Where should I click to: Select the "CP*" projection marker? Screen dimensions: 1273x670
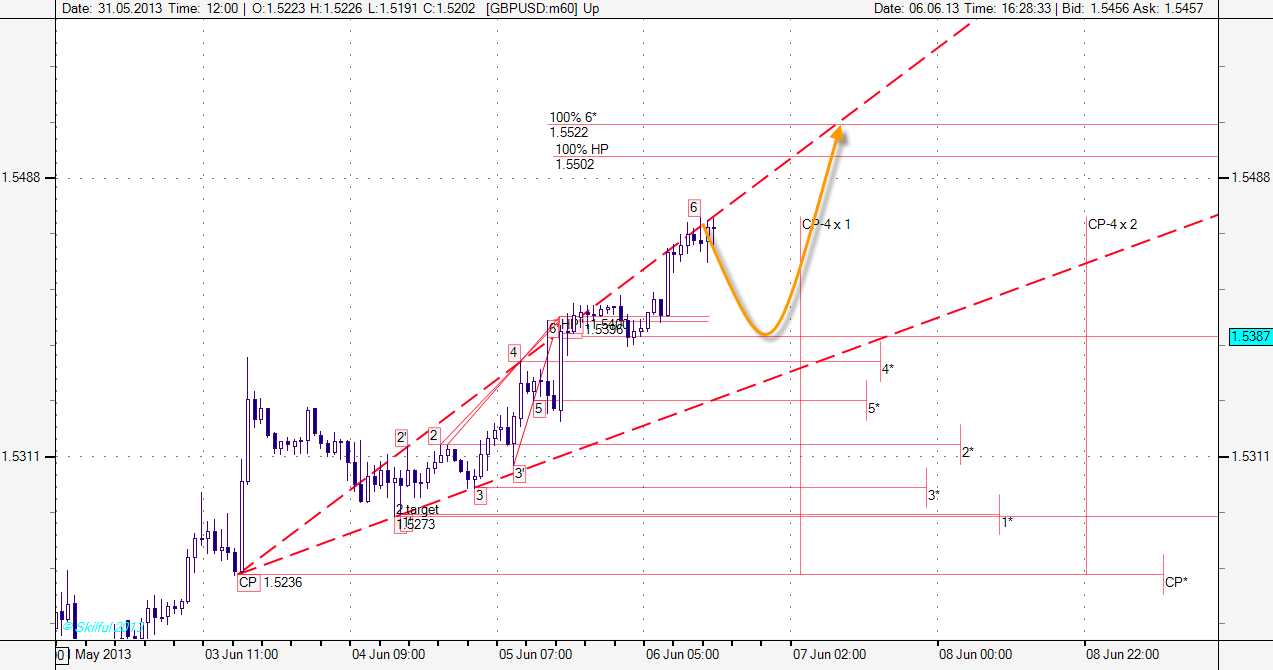pos(1176,581)
